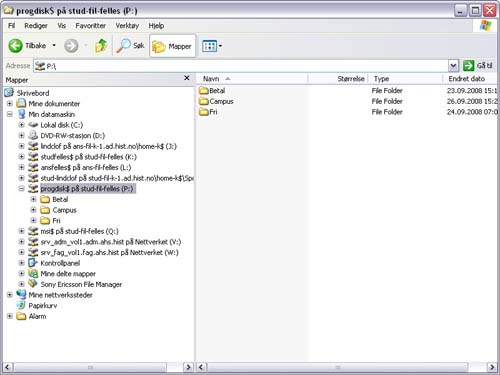Screen dimensions: 500x375
Task: Open the Hjelp menu
Action: [x=156, y=26]
